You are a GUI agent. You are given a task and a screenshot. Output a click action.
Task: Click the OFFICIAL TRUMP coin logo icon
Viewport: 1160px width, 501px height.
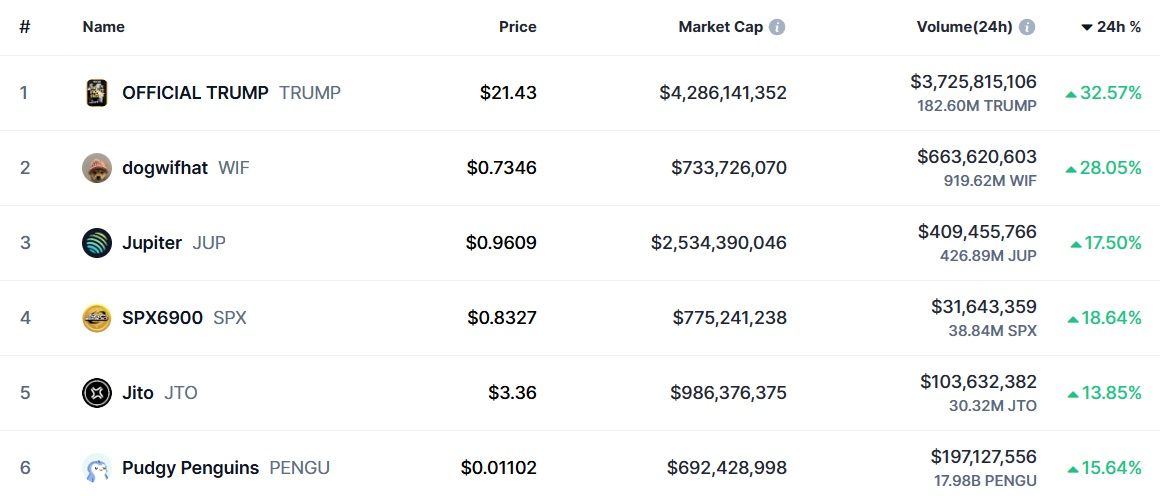[x=96, y=93]
